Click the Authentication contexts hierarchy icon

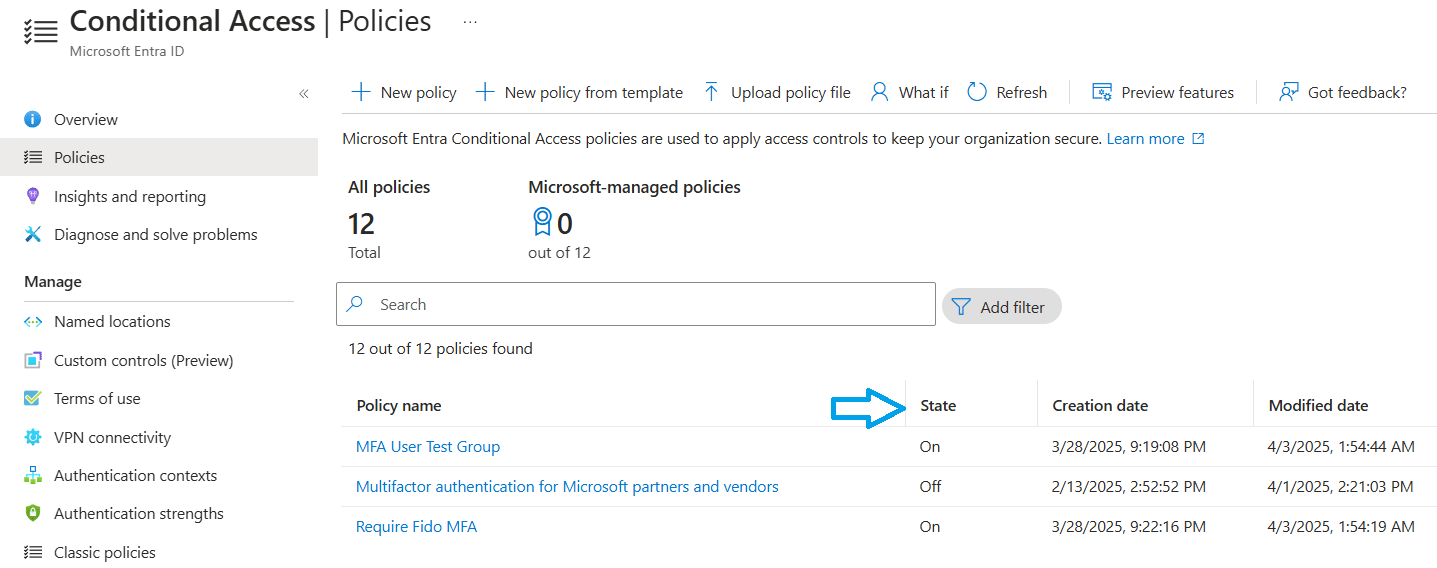(33, 475)
